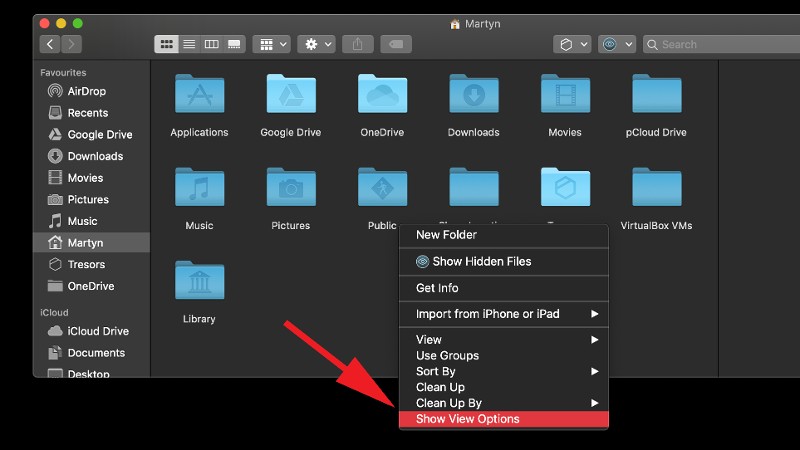Select Martyn home in the sidebar
Viewport: 800px width, 450px height.
pyautogui.click(x=91, y=243)
